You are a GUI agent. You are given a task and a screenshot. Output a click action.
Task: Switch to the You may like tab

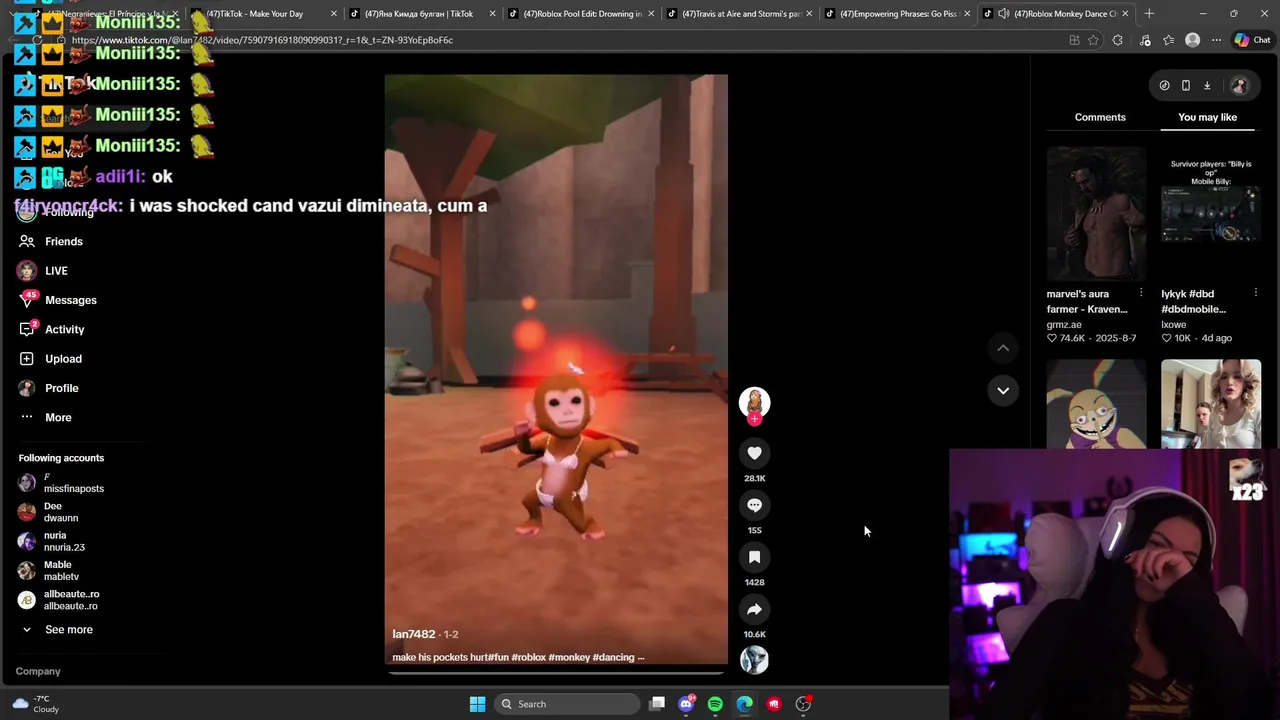pos(1207,117)
